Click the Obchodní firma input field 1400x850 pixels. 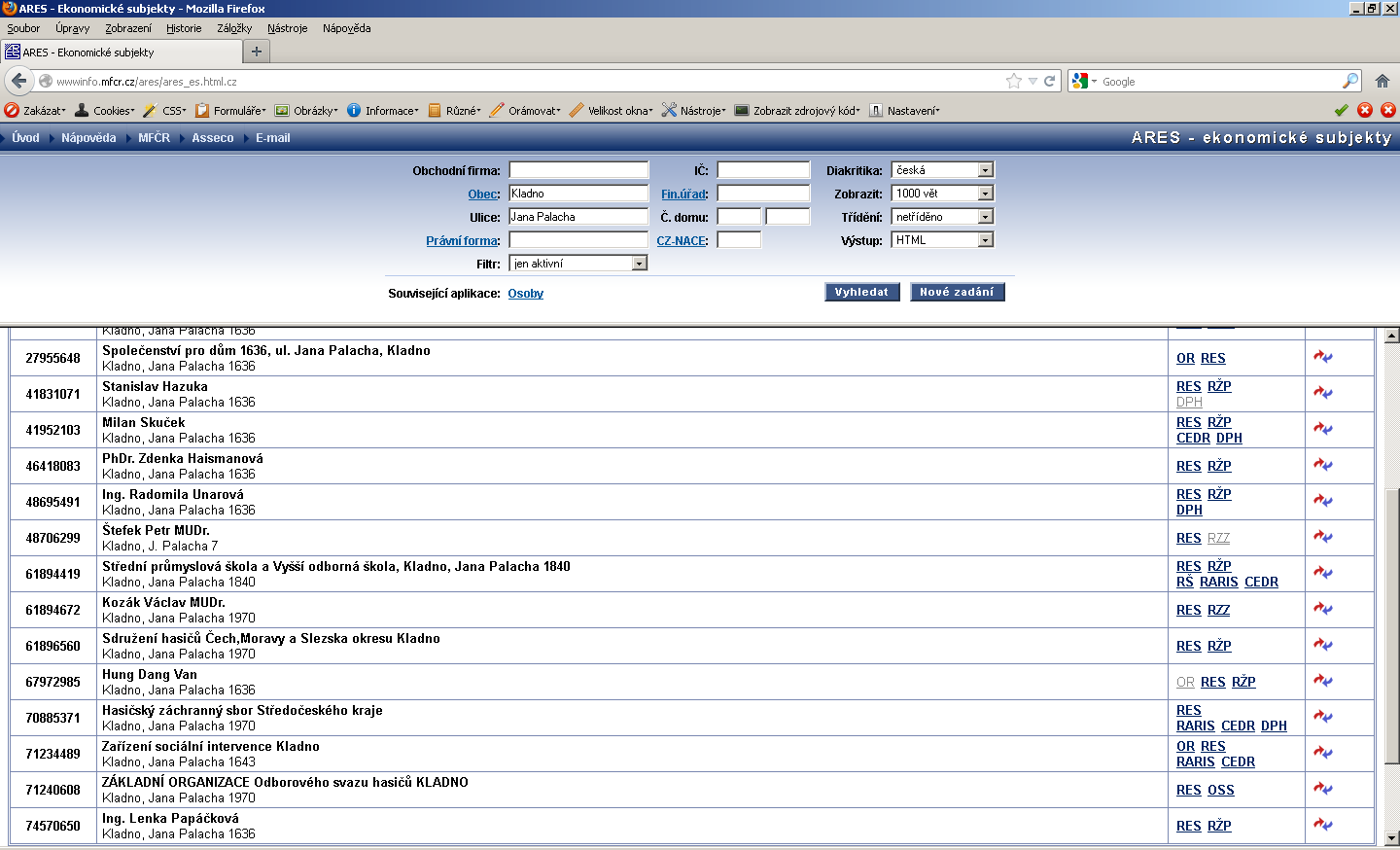[x=578, y=170]
